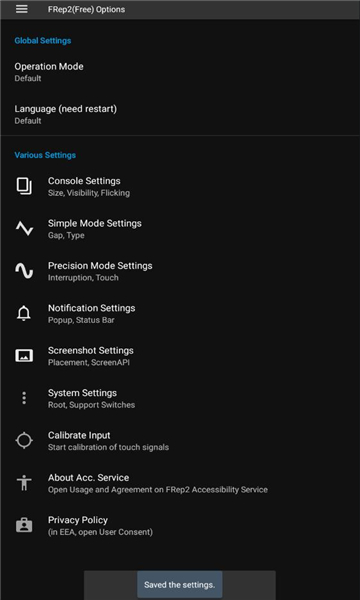Select Simple Mode Settings entry
Screen dimensions: 360x600
pyautogui.click(x=180, y=229)
